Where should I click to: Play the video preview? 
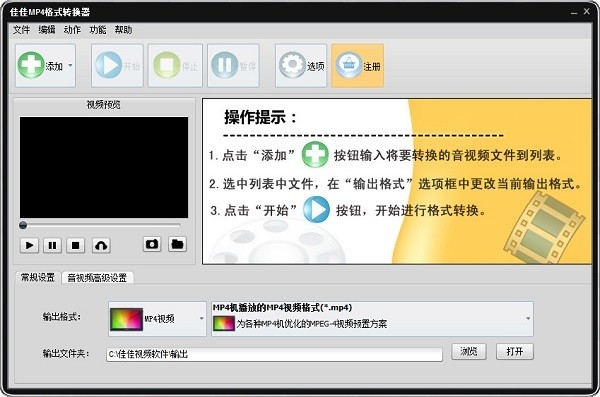point(29,245)
